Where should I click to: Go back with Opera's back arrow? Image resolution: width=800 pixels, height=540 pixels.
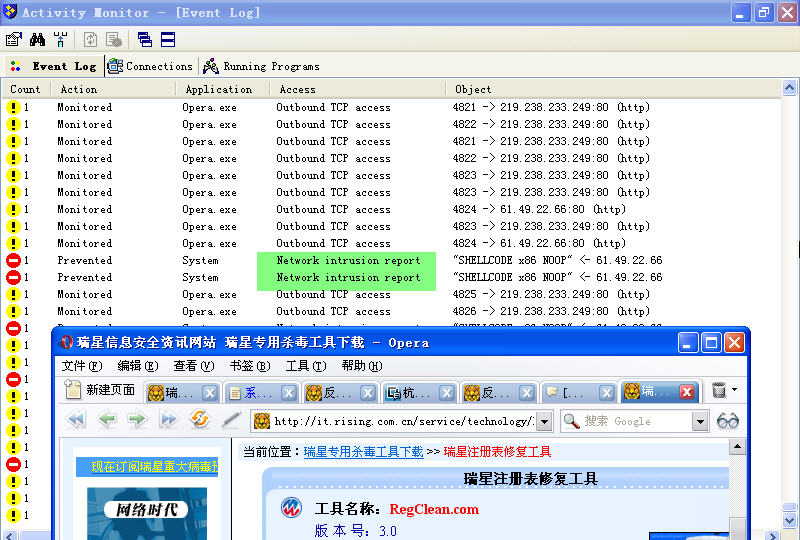tap(107, 420)
